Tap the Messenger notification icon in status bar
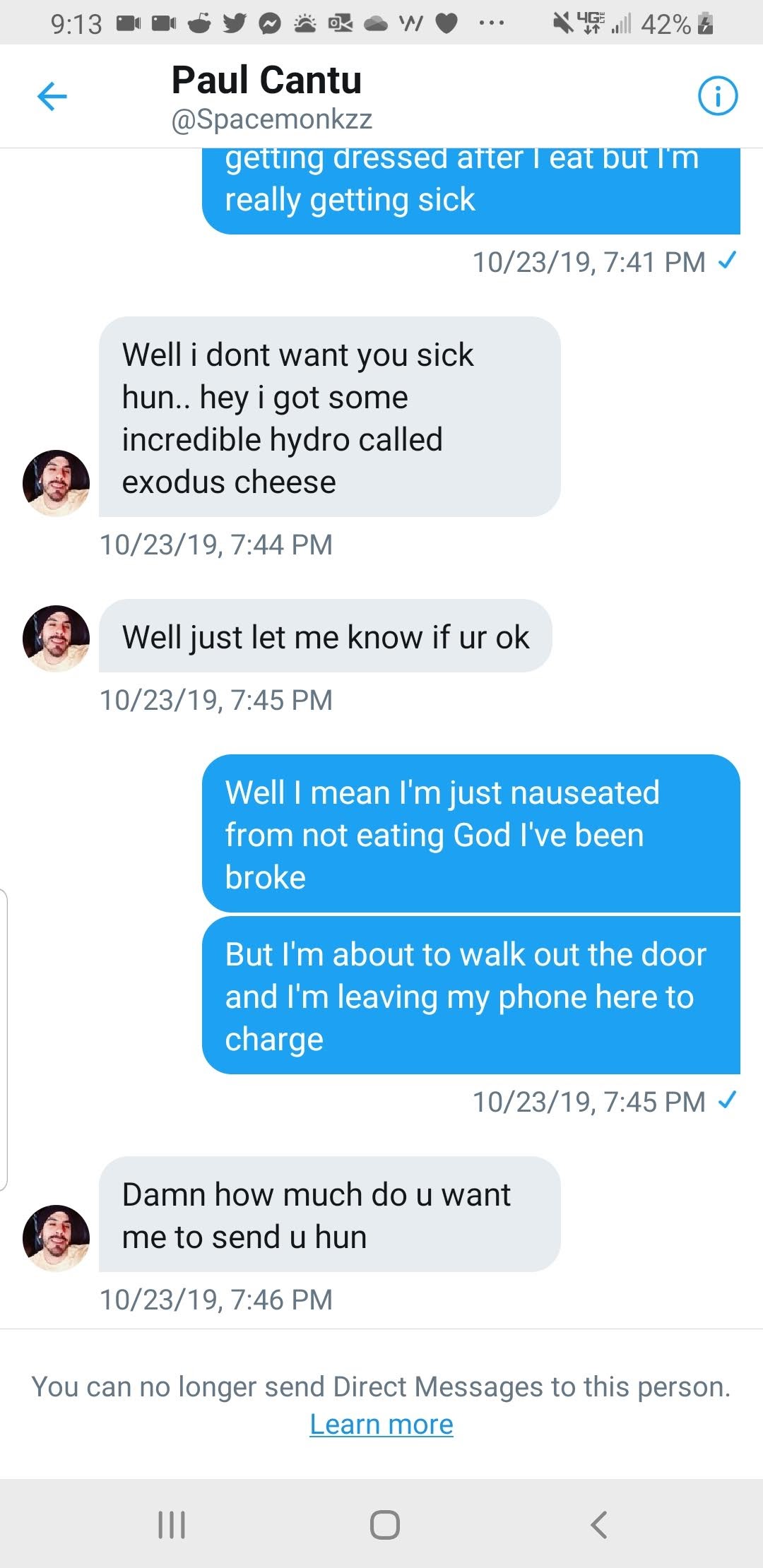This screenshot has width=763, height=1568. coord(269,24)
